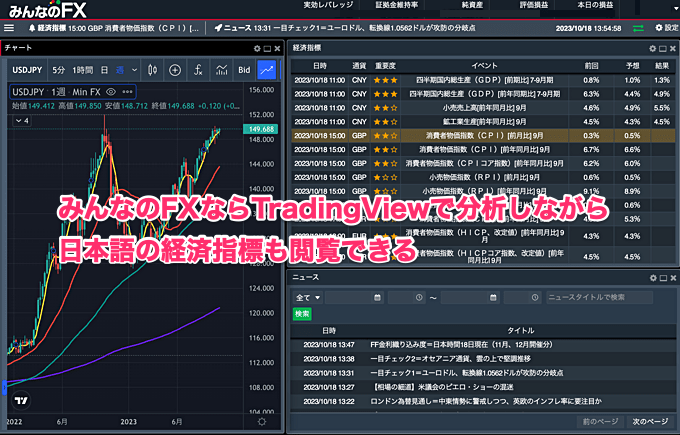680x435 pixels.
Task: Click the compare symbol plus icon
Action: (175, 70)
